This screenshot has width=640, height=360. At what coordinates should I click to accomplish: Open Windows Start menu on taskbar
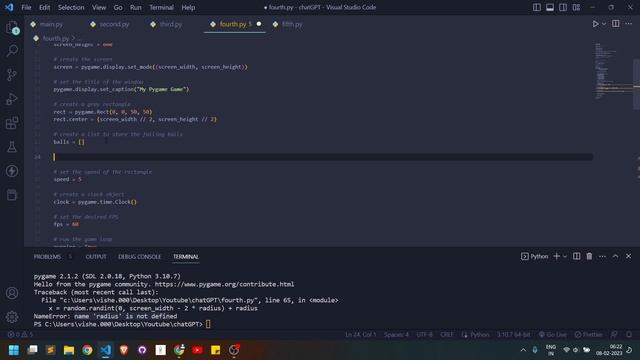[x=14, y=350]
